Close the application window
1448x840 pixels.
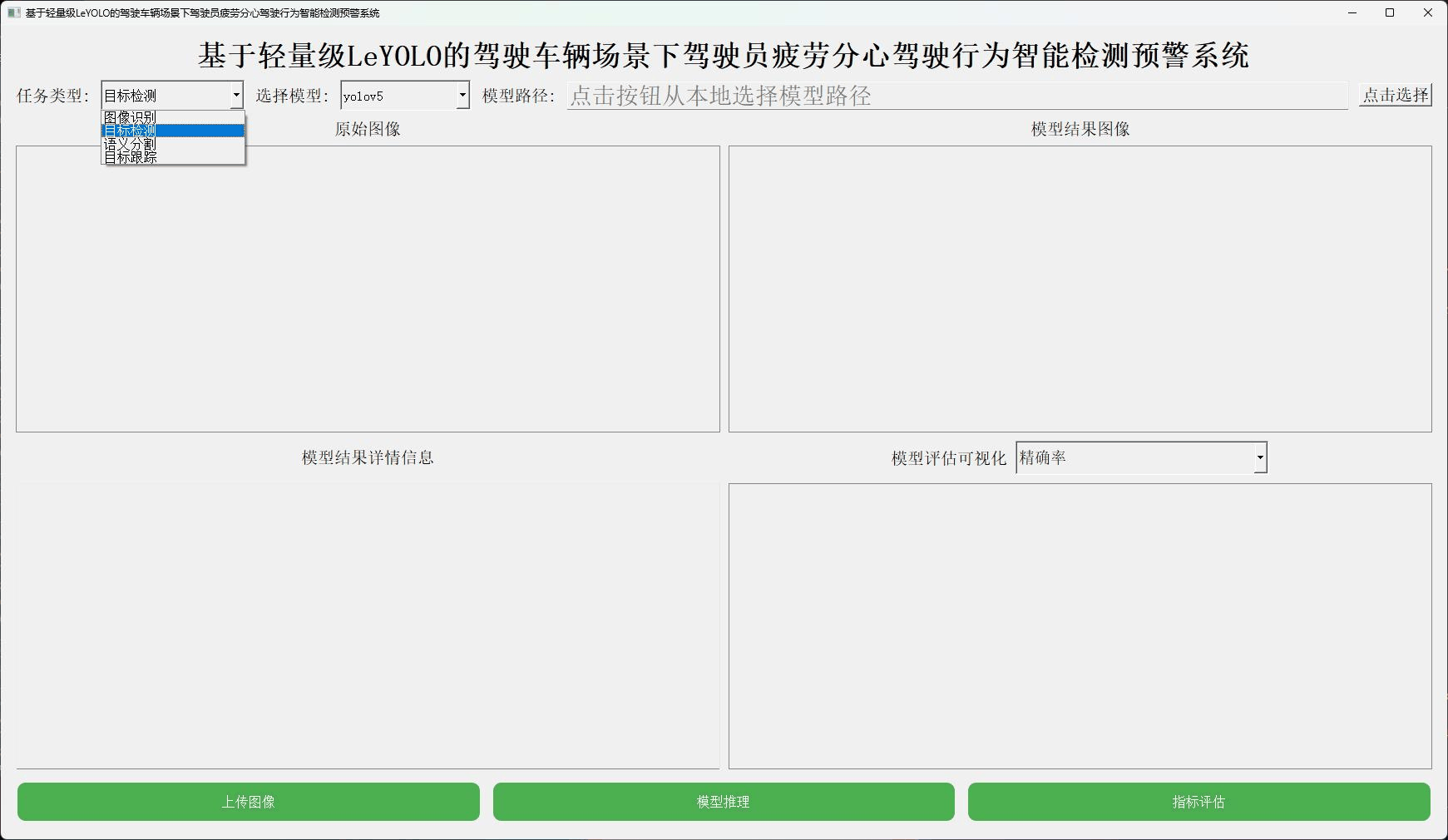pyautogui.click(x=1428, y=12)
